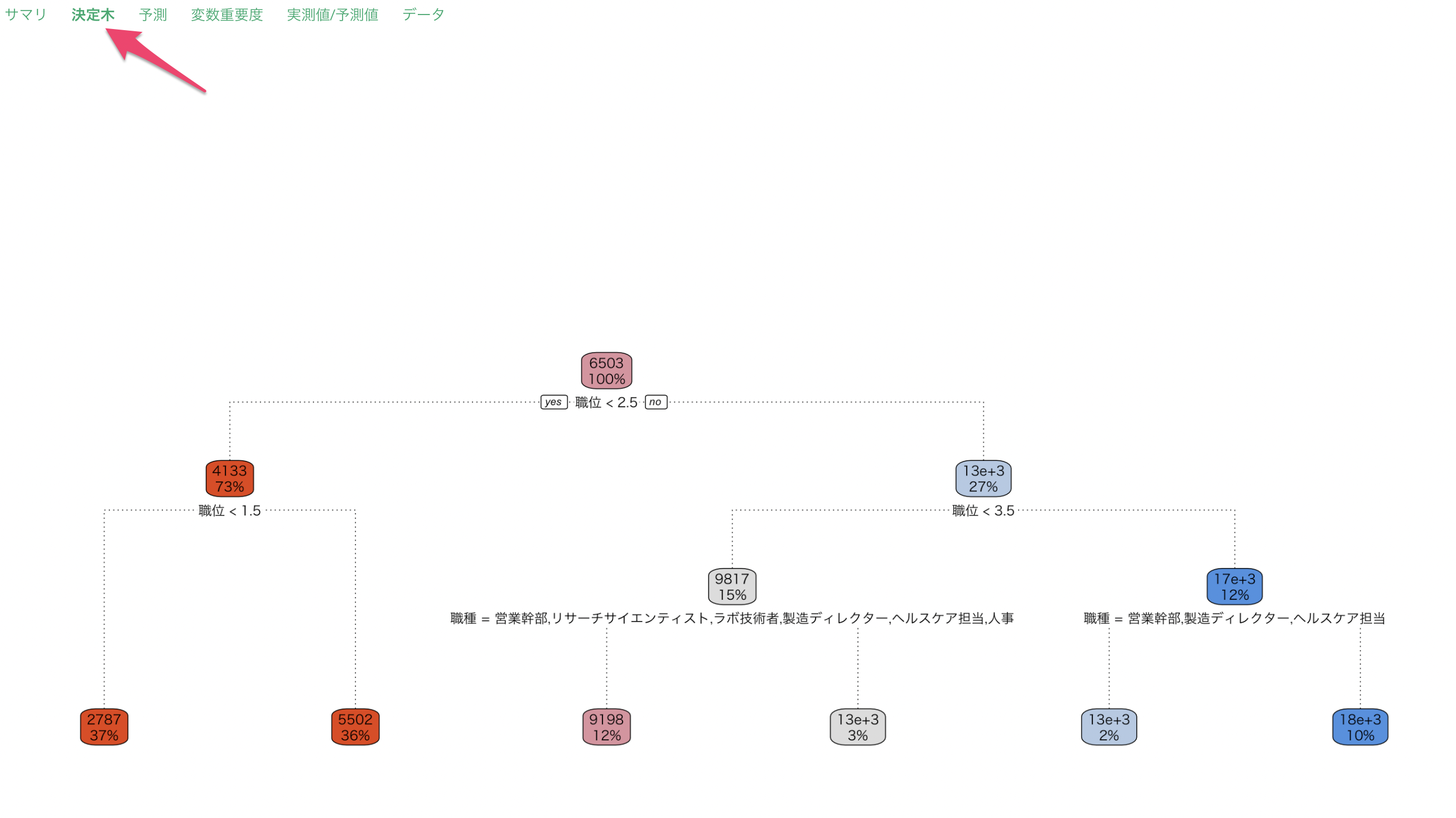Switch to the 予測 tab

[153, 15]
